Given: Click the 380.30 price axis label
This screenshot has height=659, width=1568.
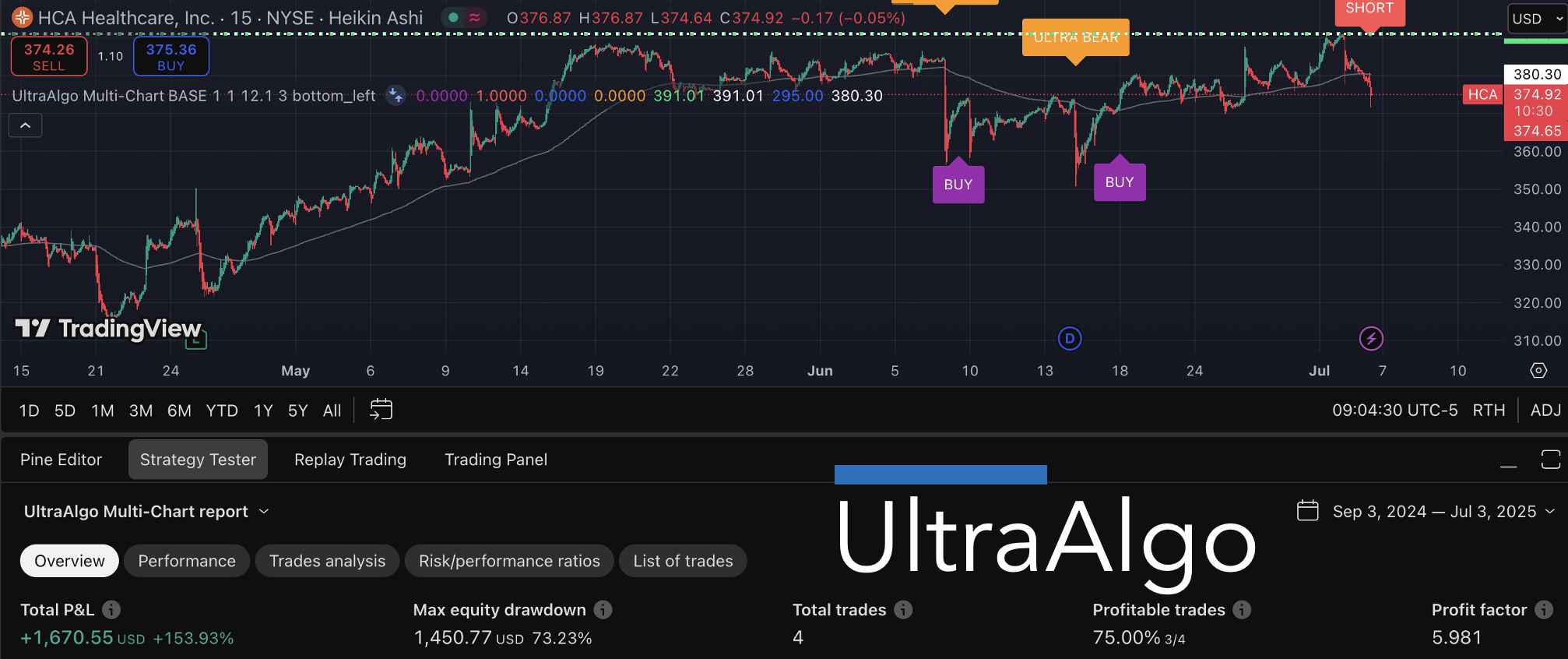Looking at the screenshot, I should point(1537,74).
